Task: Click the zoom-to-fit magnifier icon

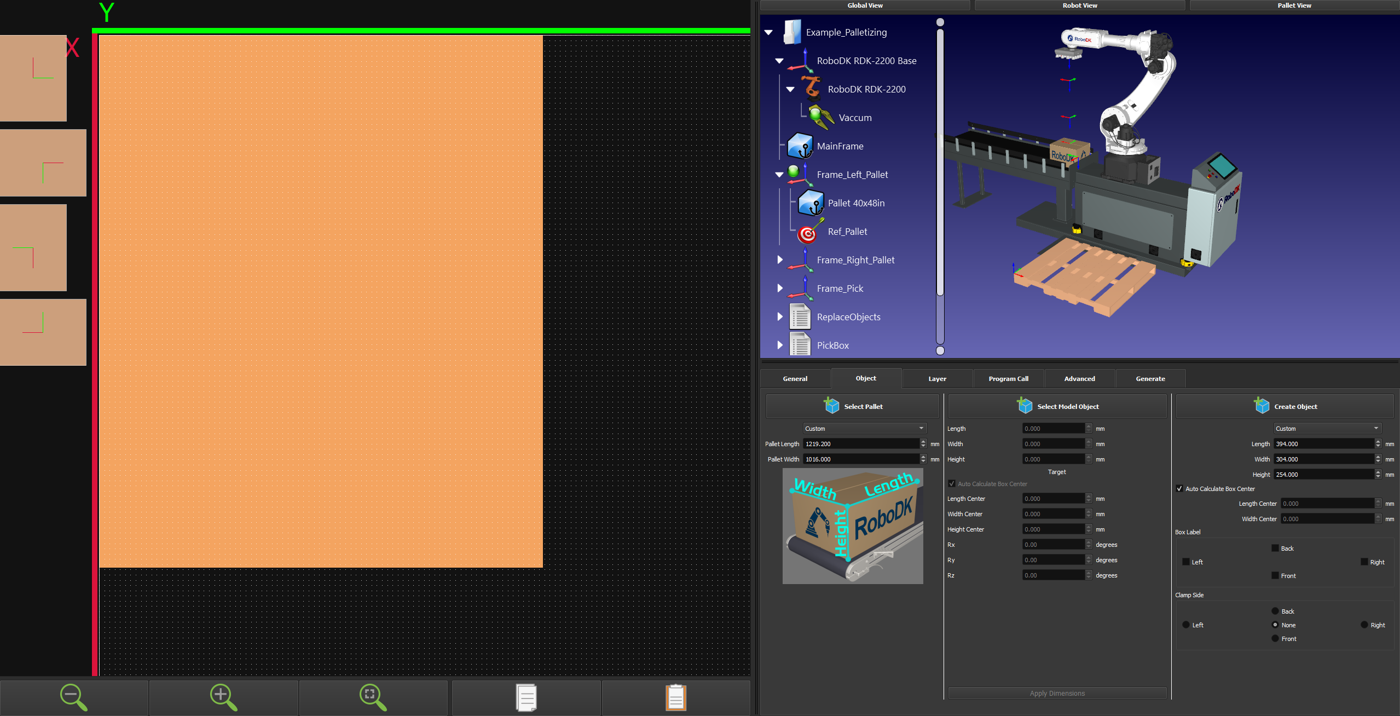Action: (373, 697)
